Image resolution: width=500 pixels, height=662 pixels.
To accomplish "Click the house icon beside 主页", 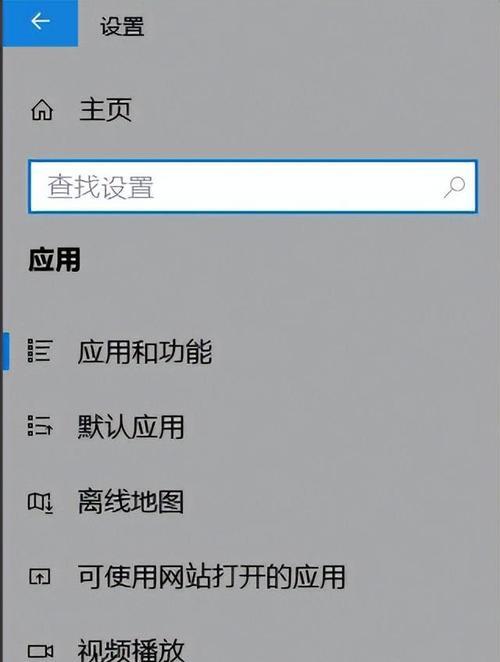I will point(42,110).
